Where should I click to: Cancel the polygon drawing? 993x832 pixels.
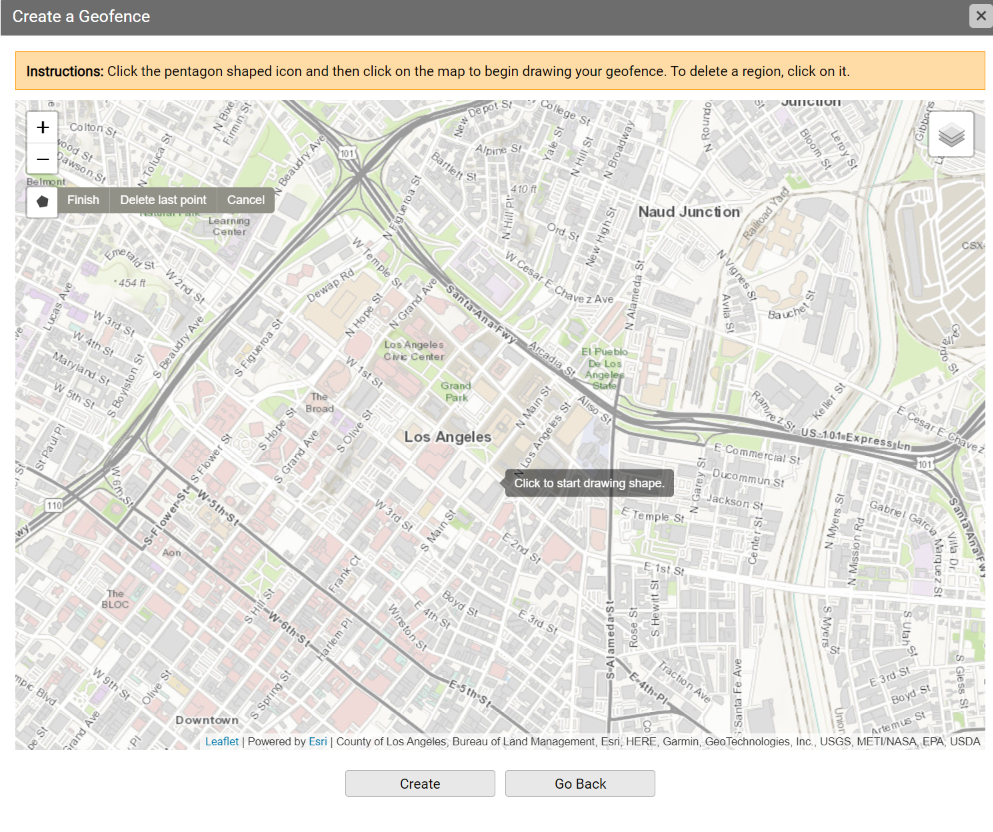[246, 200]
